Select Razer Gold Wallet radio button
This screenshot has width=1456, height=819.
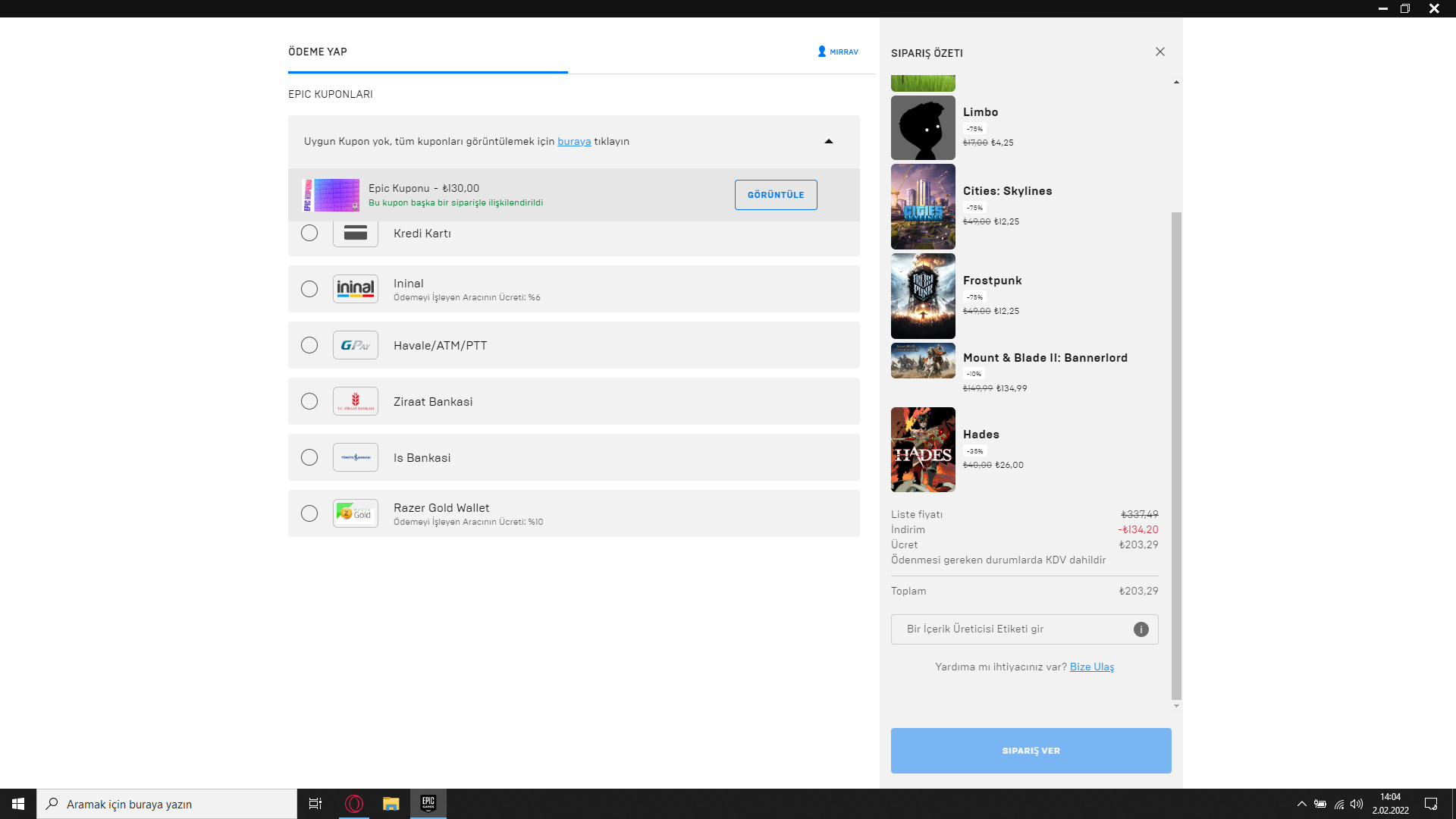point(309,513)
